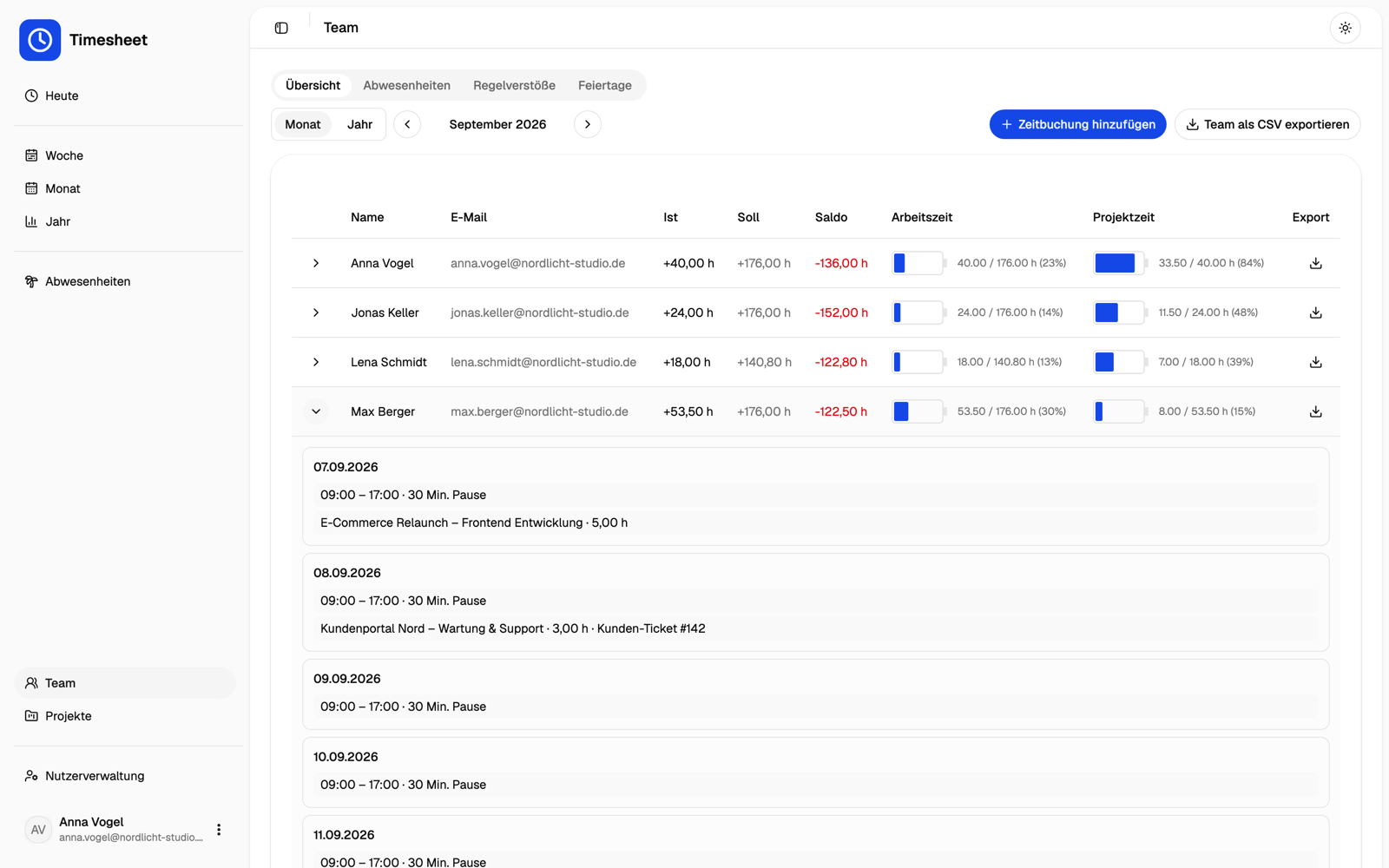Expand Jonas Keller's row
This screenshot has width=1389, height=868.
point(316,312)
